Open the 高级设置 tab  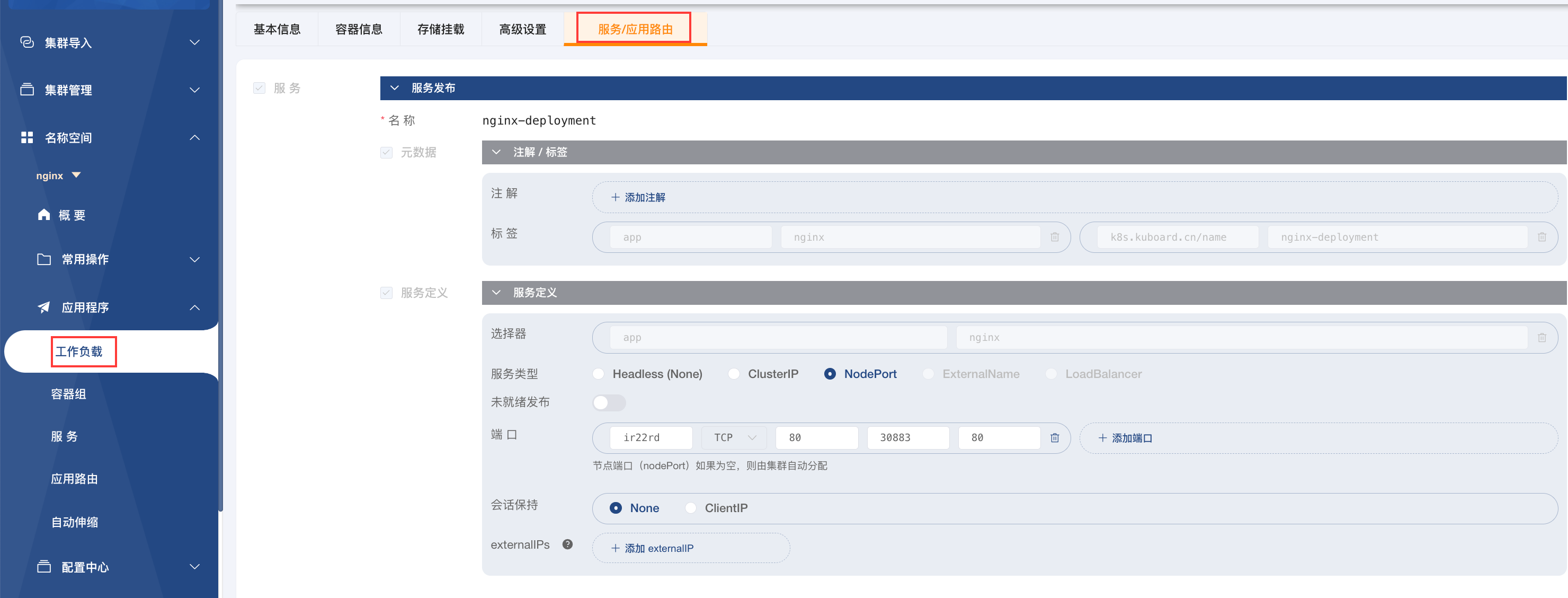pyautogui.click(x=522, y=29)
